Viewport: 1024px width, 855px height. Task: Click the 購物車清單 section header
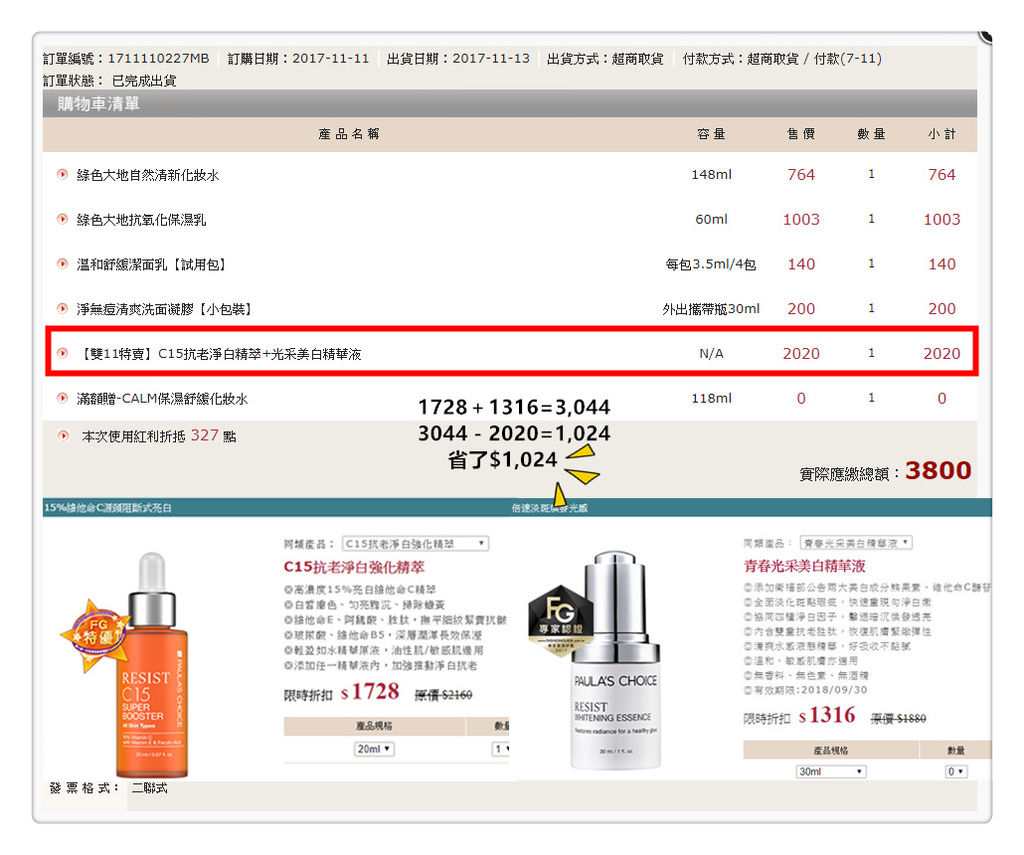coord(99,104)
